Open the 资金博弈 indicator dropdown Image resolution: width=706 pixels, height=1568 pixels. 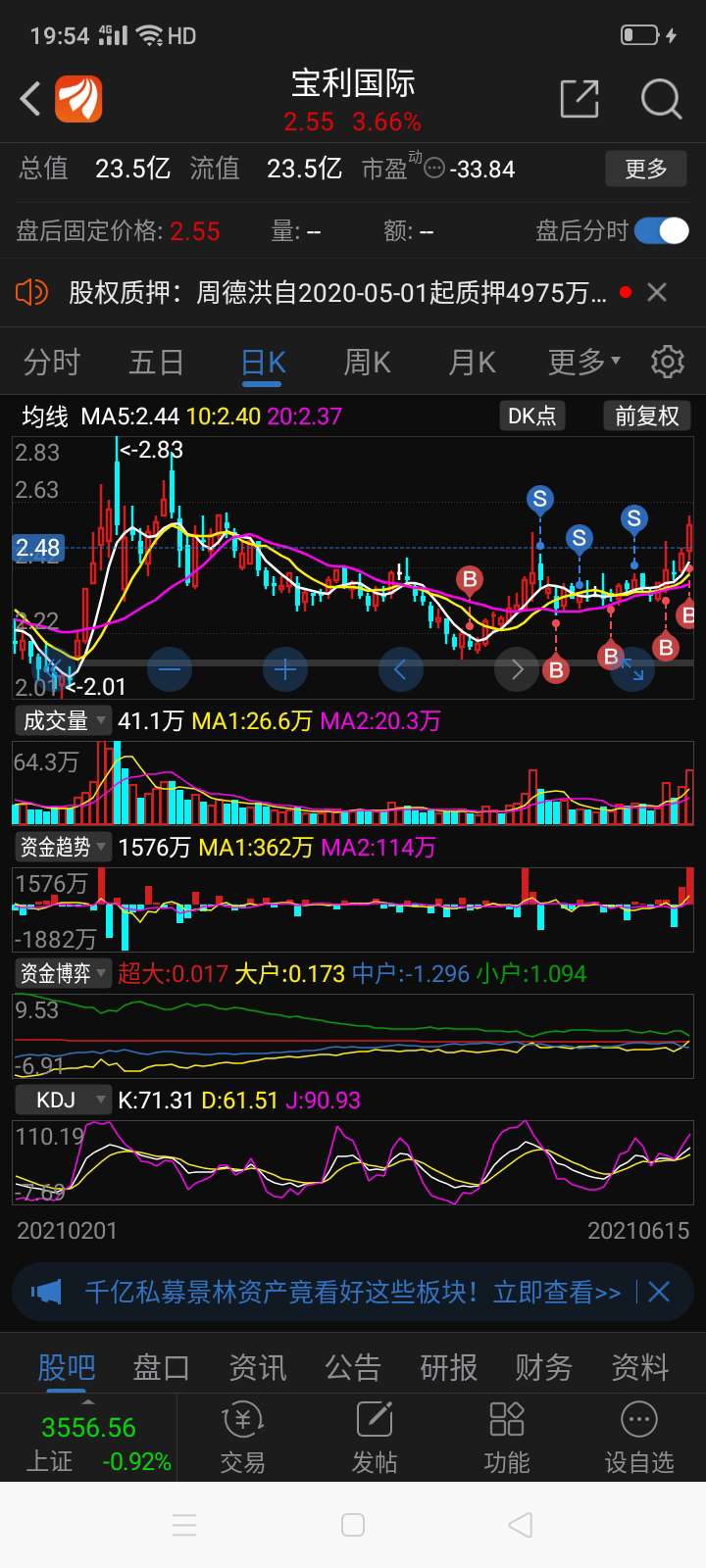pos(62,973)
